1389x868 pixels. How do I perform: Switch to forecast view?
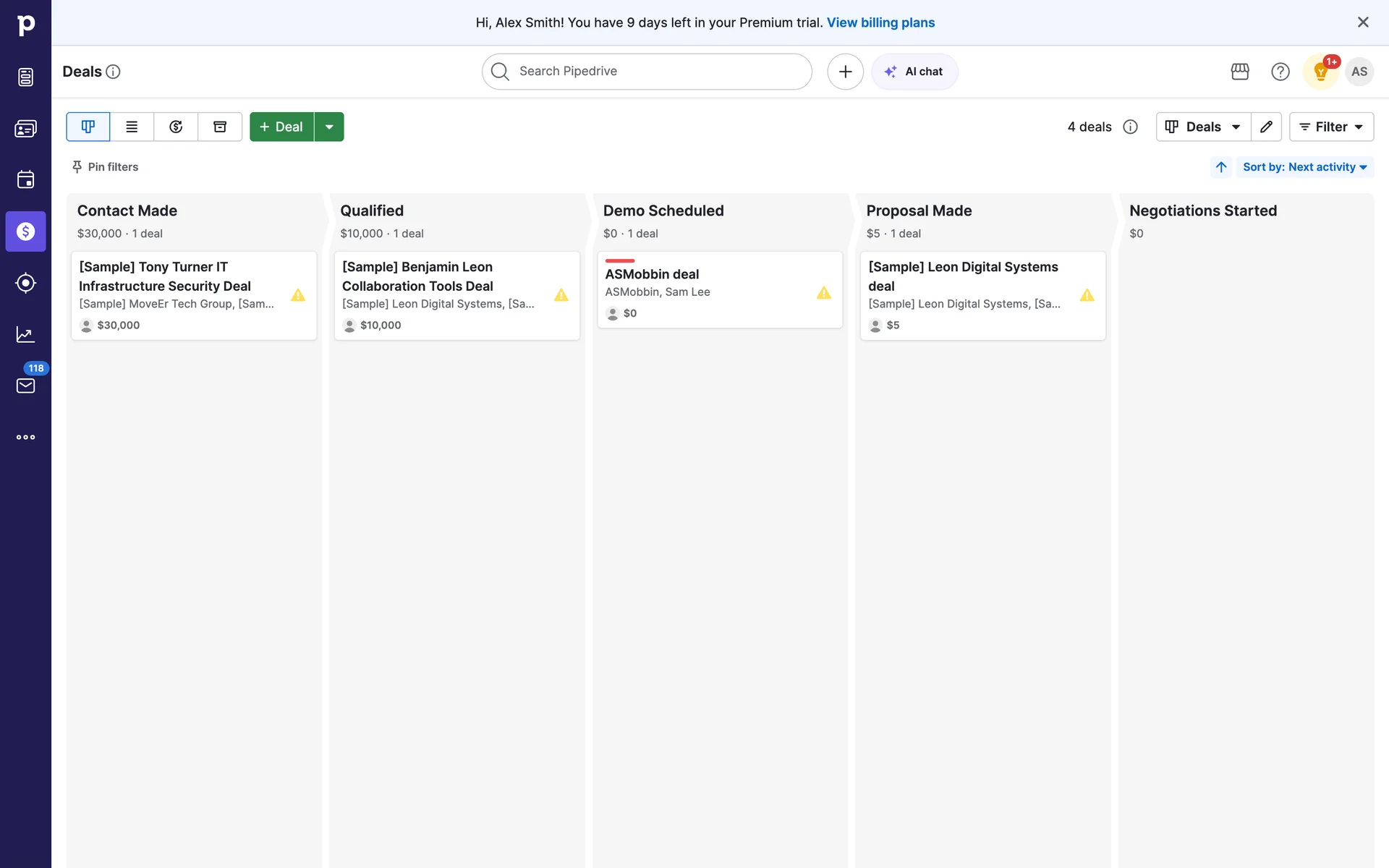176,127
